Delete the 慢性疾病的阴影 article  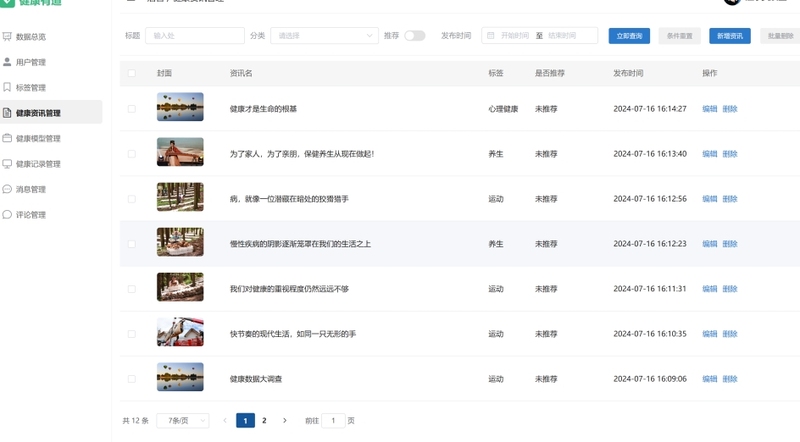click(x=730, y=244)
